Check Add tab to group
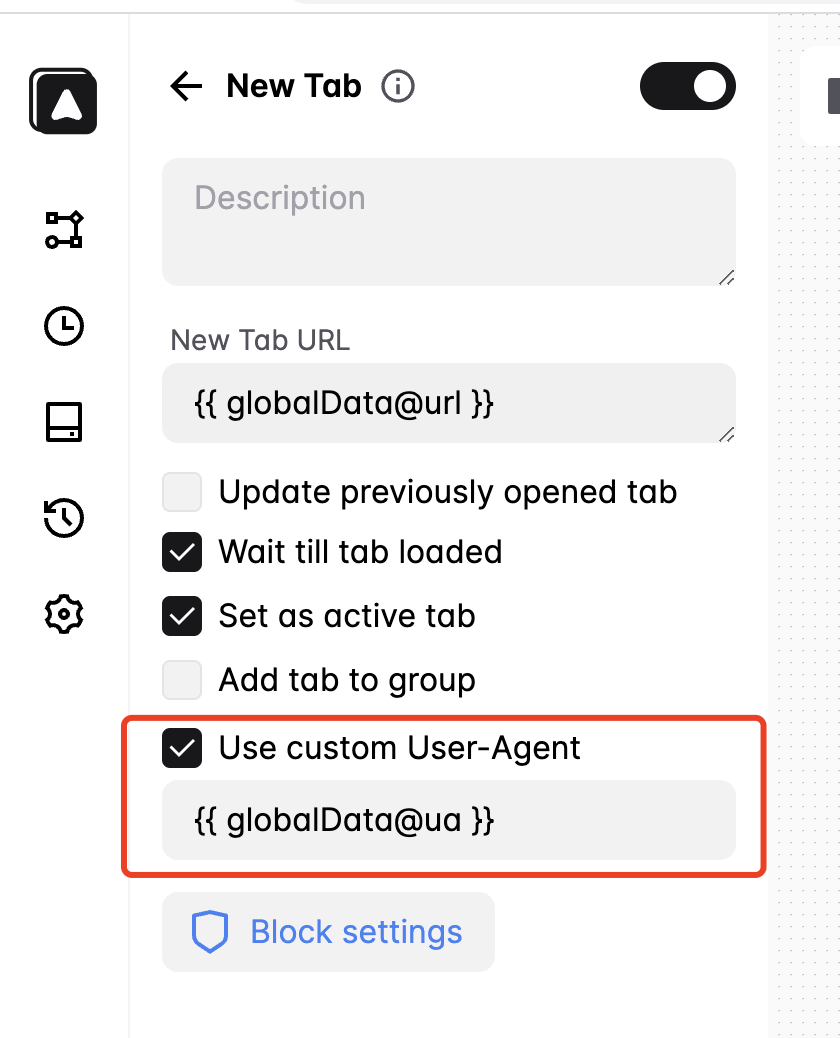The width and height of the screenshot is (840, 1038). [182, 680]
